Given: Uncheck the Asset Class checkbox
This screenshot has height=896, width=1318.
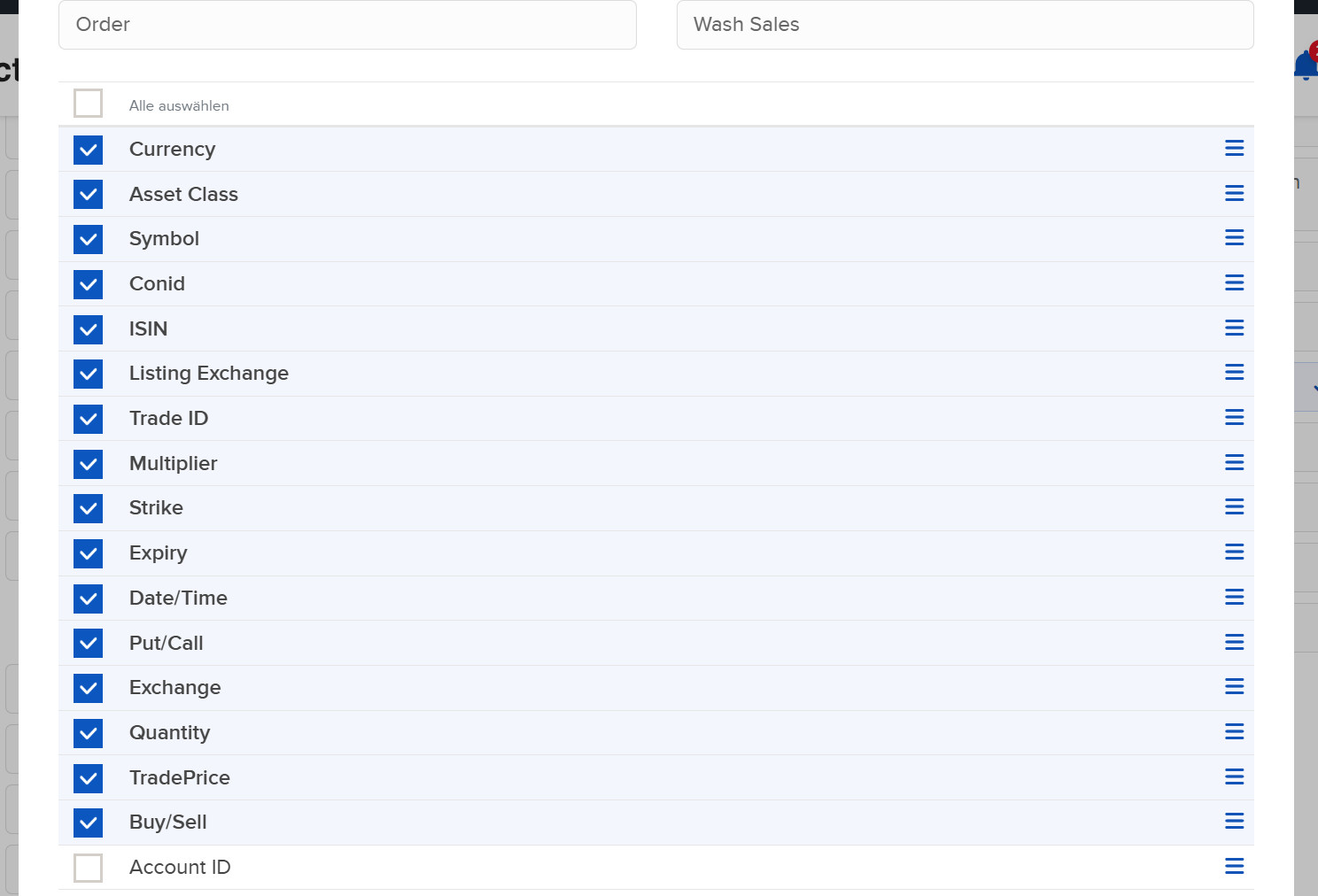Looking at the screenshot, I should point(89,195).
